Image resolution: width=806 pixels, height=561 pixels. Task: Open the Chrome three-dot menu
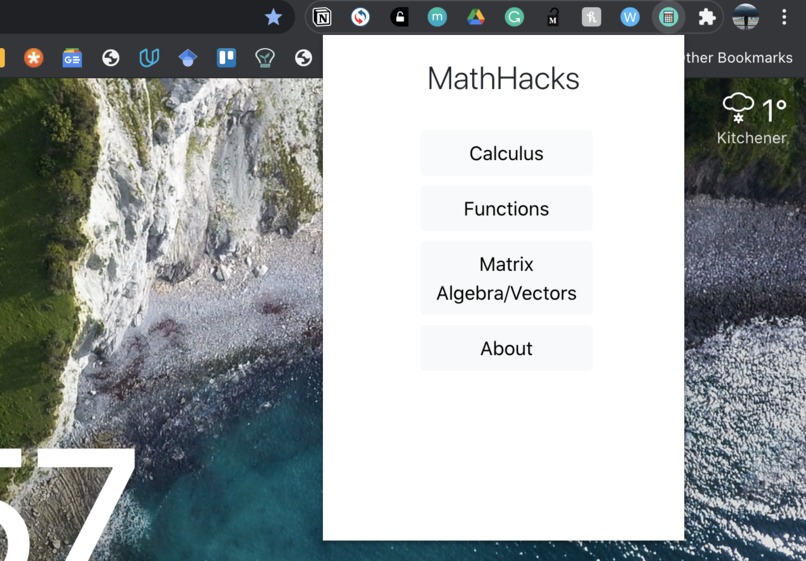784,17
